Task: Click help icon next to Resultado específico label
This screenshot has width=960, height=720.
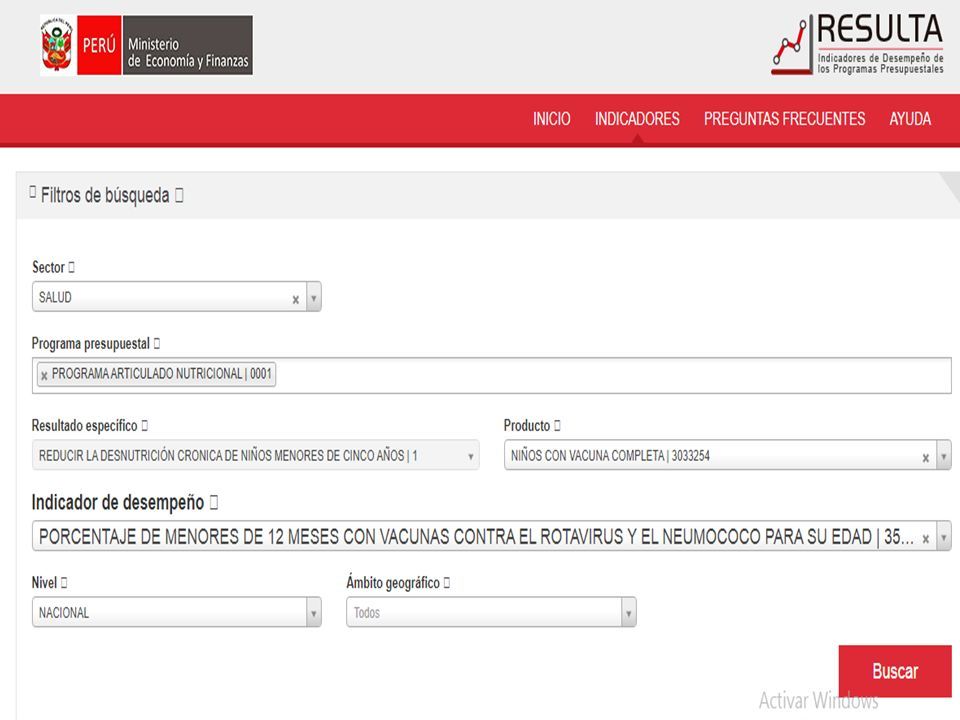Action: pos(144,426)
